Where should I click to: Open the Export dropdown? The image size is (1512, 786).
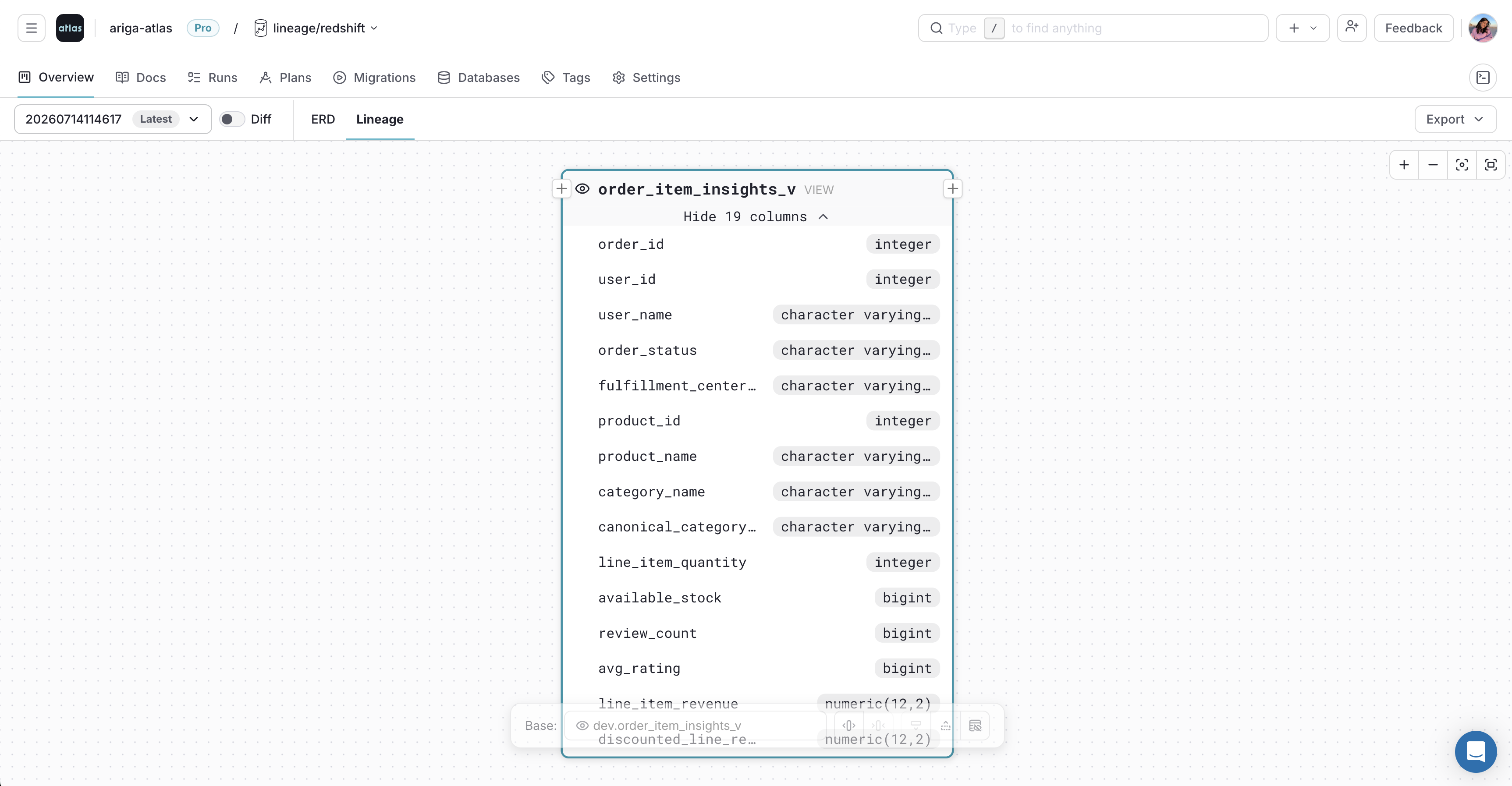point(1455,119)
